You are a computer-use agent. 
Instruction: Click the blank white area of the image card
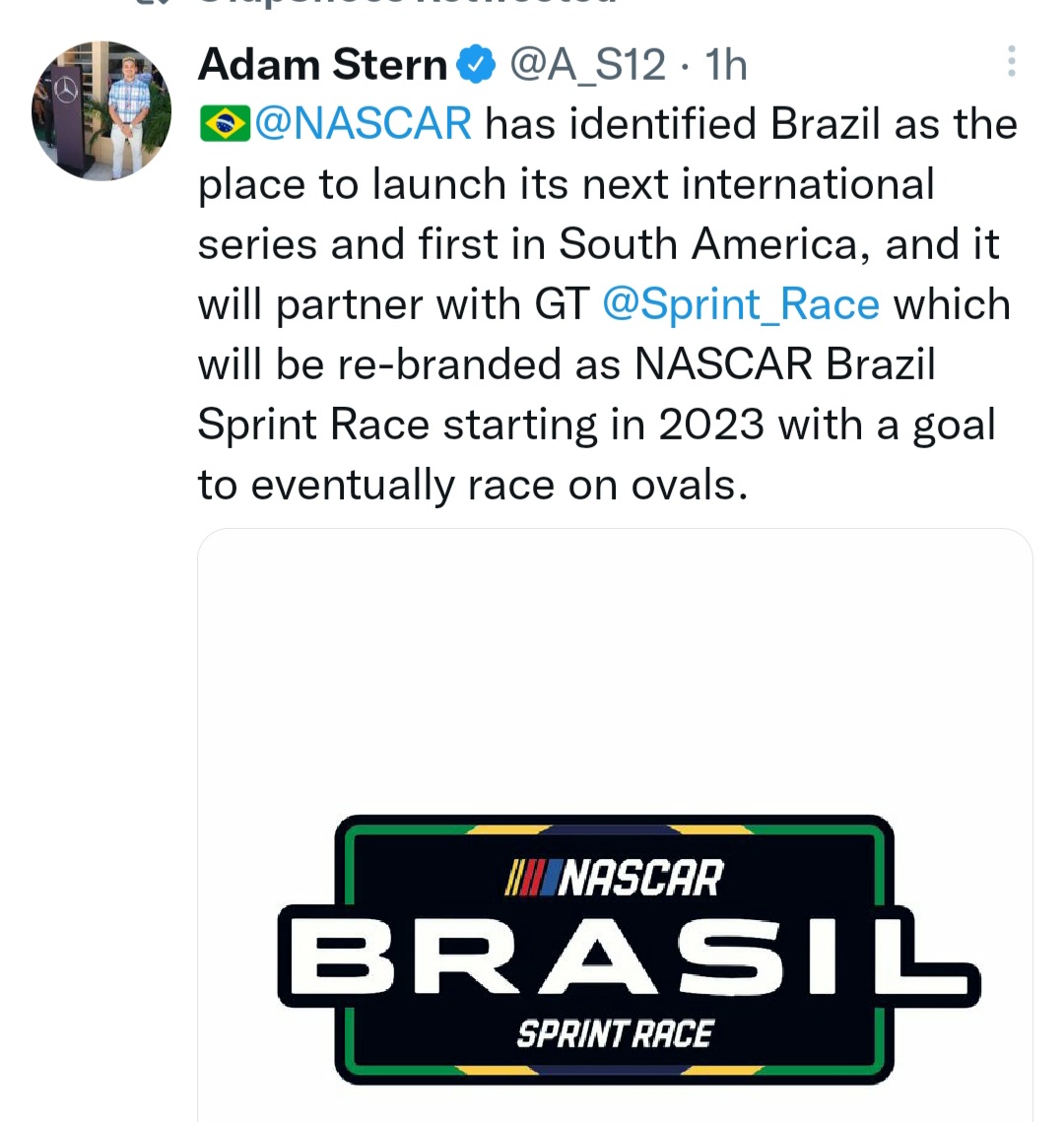pos(615,670)
